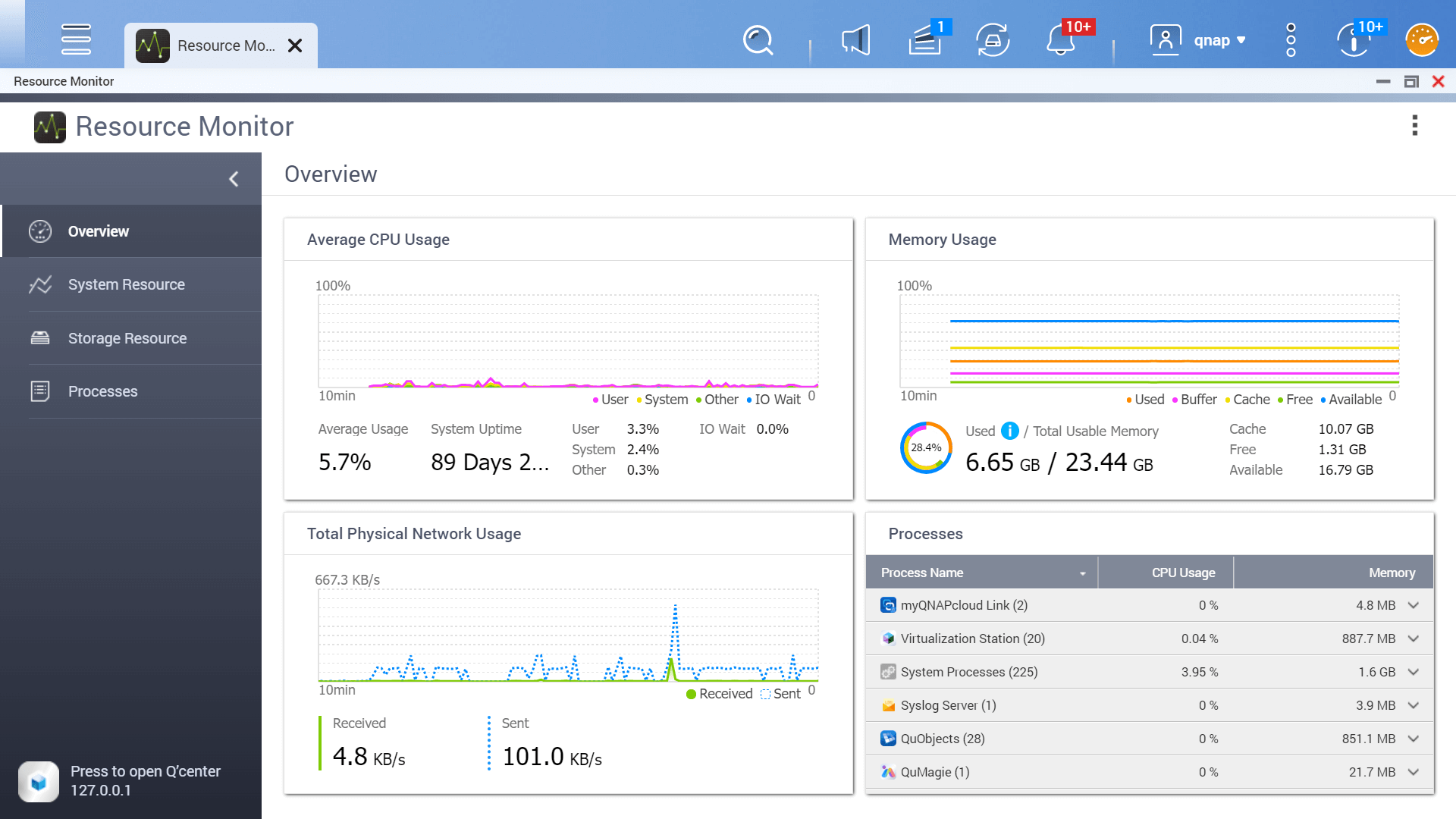Open the search magnifier icon
1456x819 pixels.
(758, 40)
